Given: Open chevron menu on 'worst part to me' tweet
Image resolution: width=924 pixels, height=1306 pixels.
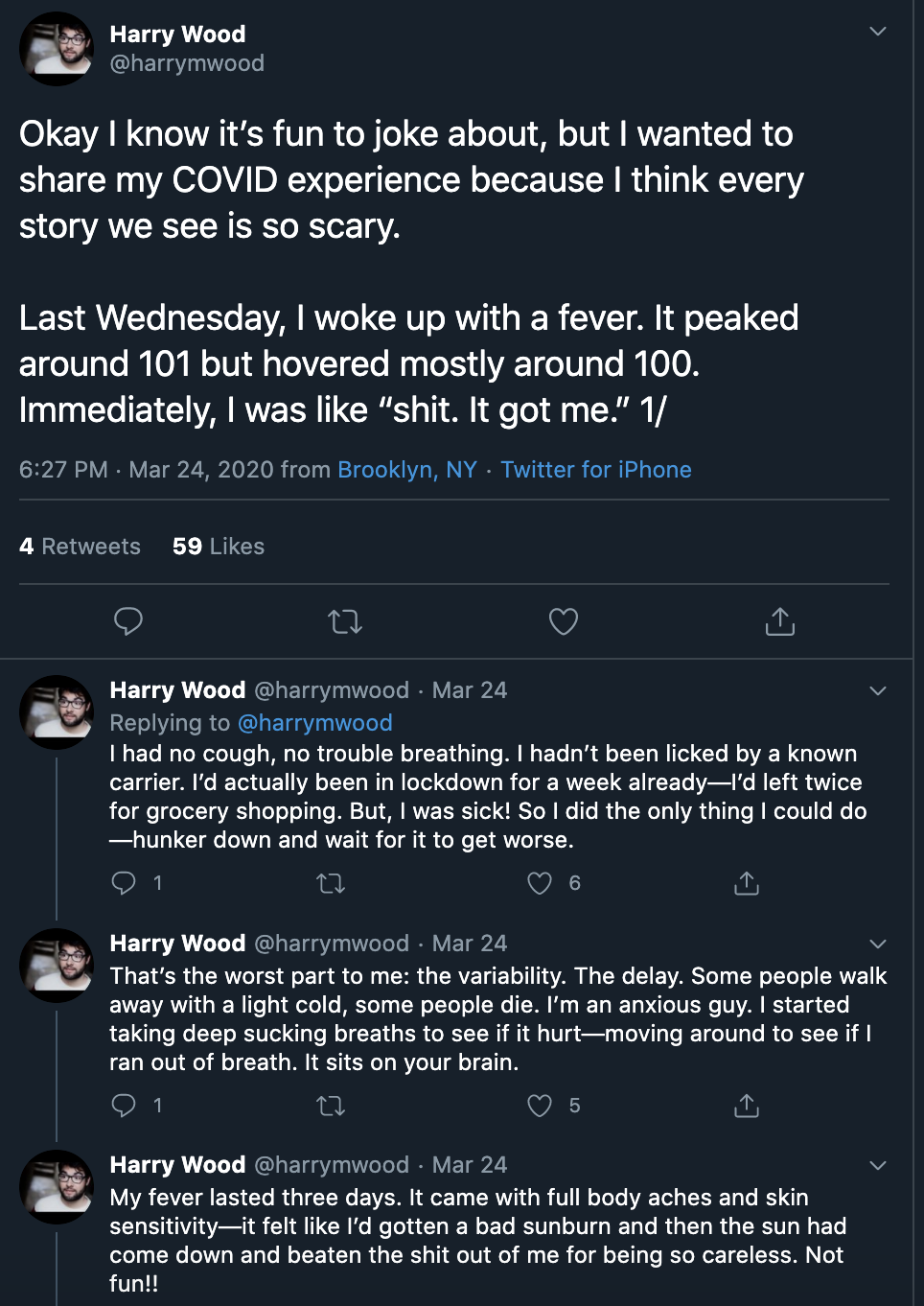Looking at the screenshot, I should (877, 944).
